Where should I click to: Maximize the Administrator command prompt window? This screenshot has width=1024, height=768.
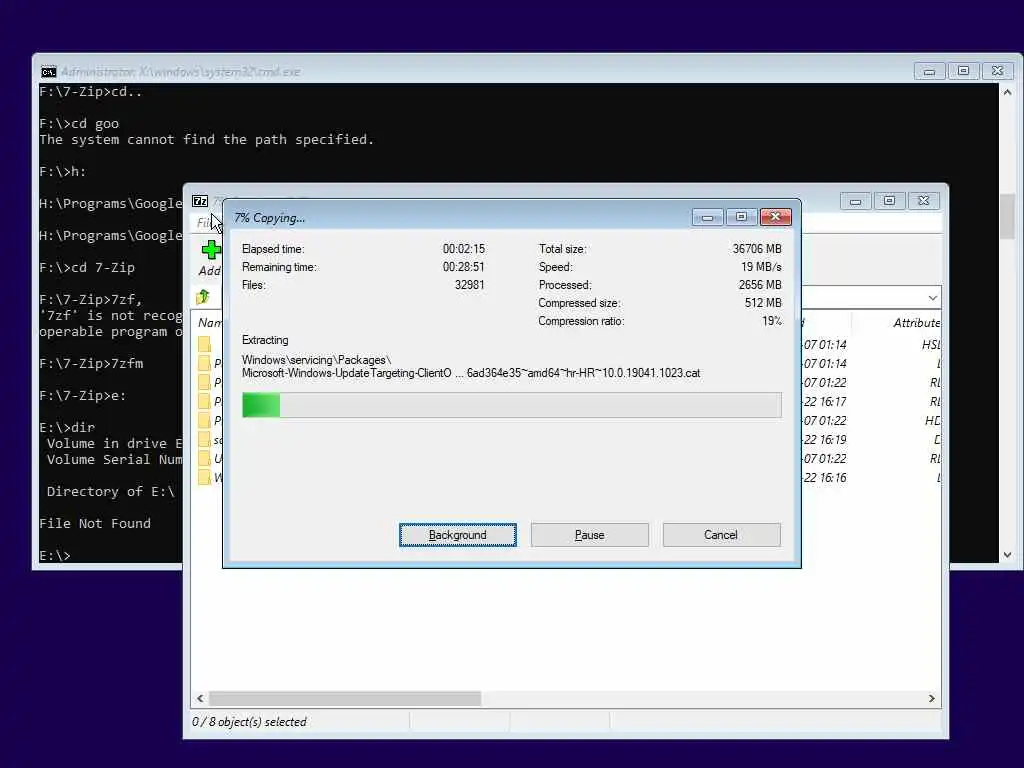tap(963, 71)
